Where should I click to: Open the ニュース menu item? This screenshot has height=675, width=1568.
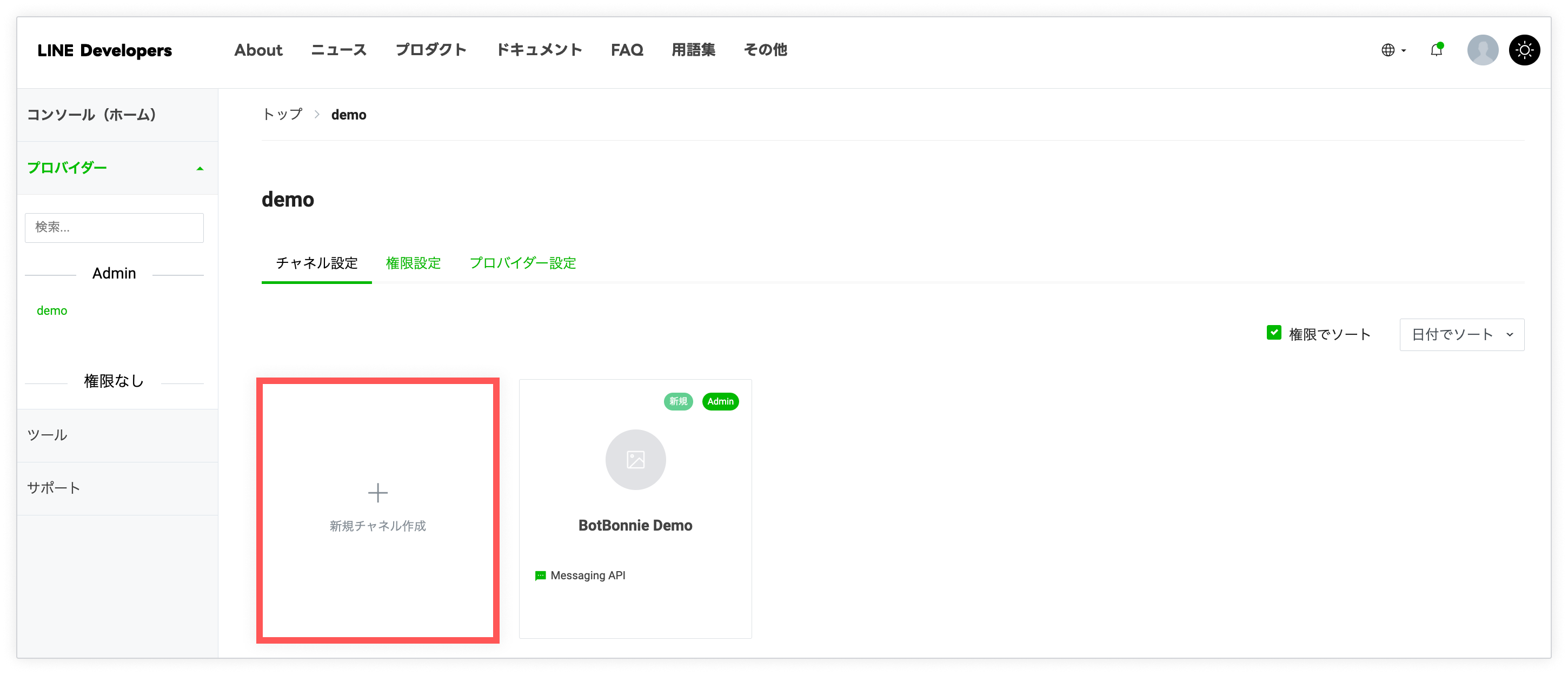click(338, 50)
